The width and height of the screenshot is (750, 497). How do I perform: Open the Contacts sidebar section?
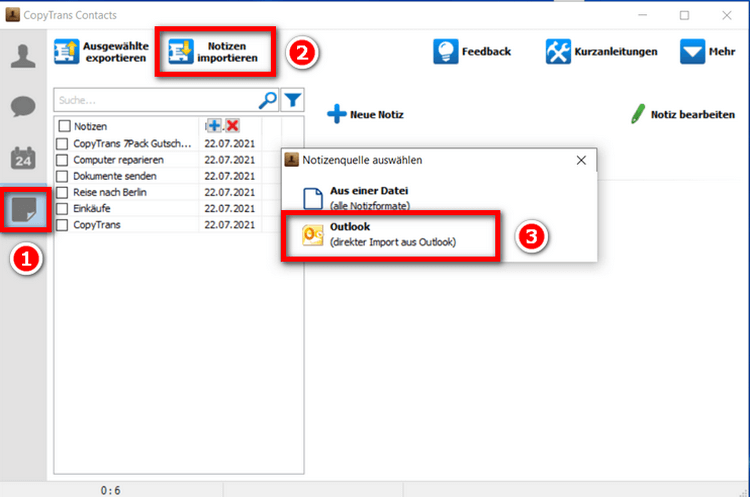(x=23, y=56)
